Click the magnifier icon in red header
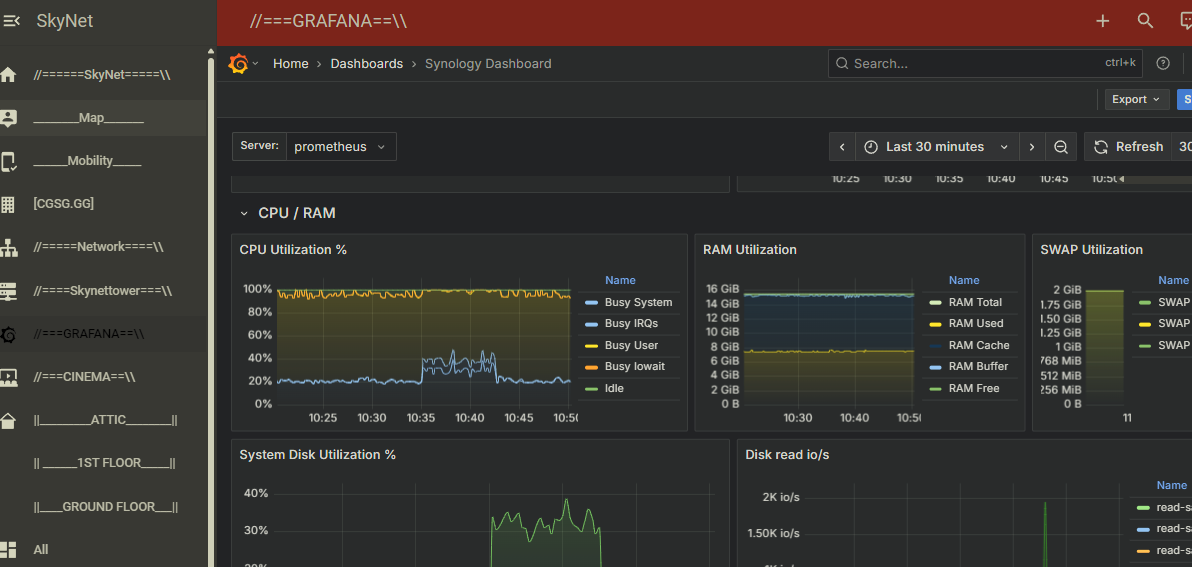Viewport: 1192px width, 567px height. tap(1146, 21)
